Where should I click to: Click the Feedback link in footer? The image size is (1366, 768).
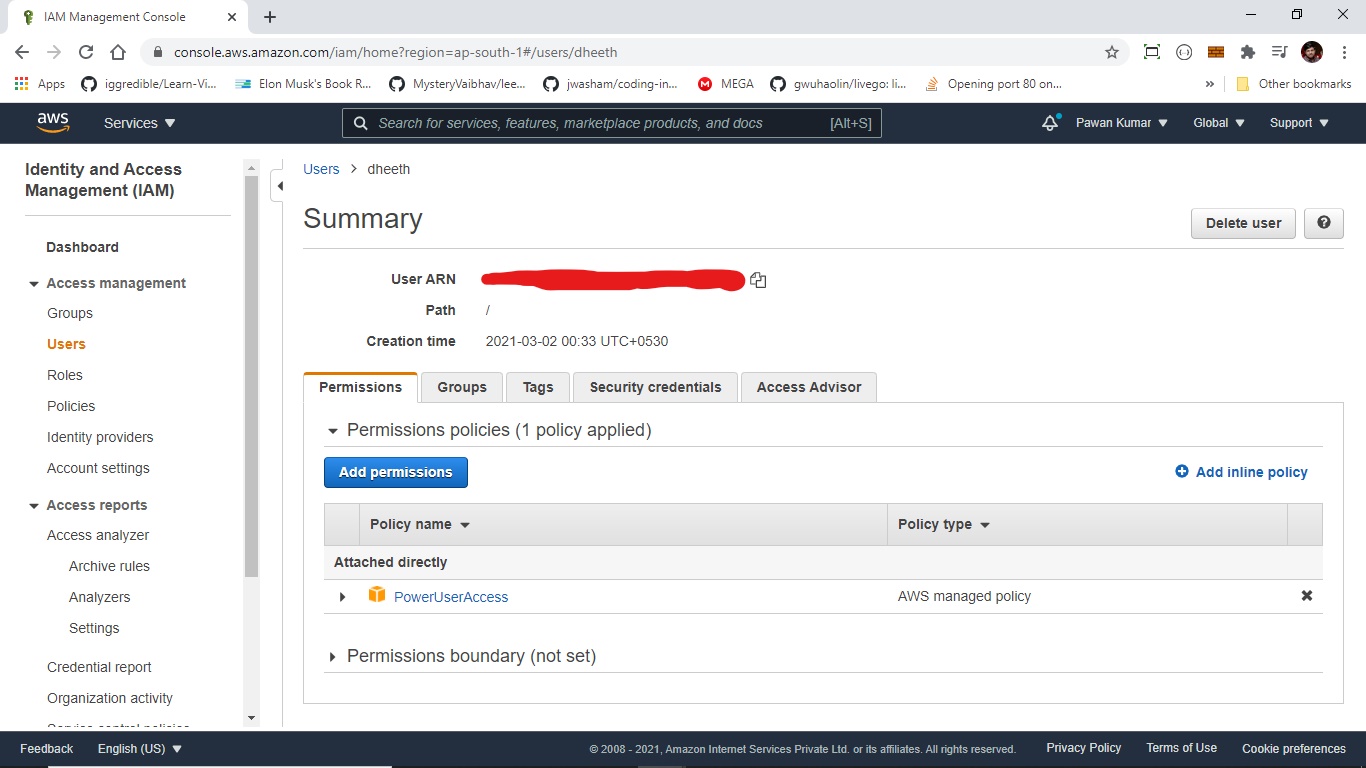coord(46,749)
